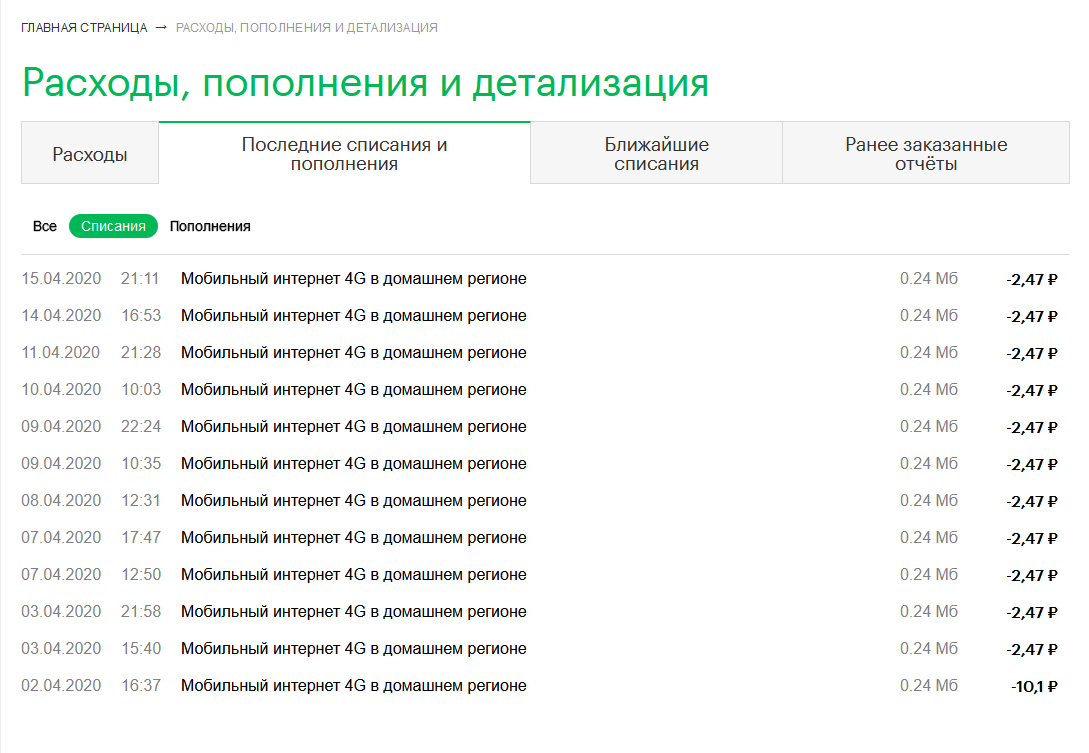
Task: Filter by Пополнения
Action: pyautogui.click(x=210, y=226)
